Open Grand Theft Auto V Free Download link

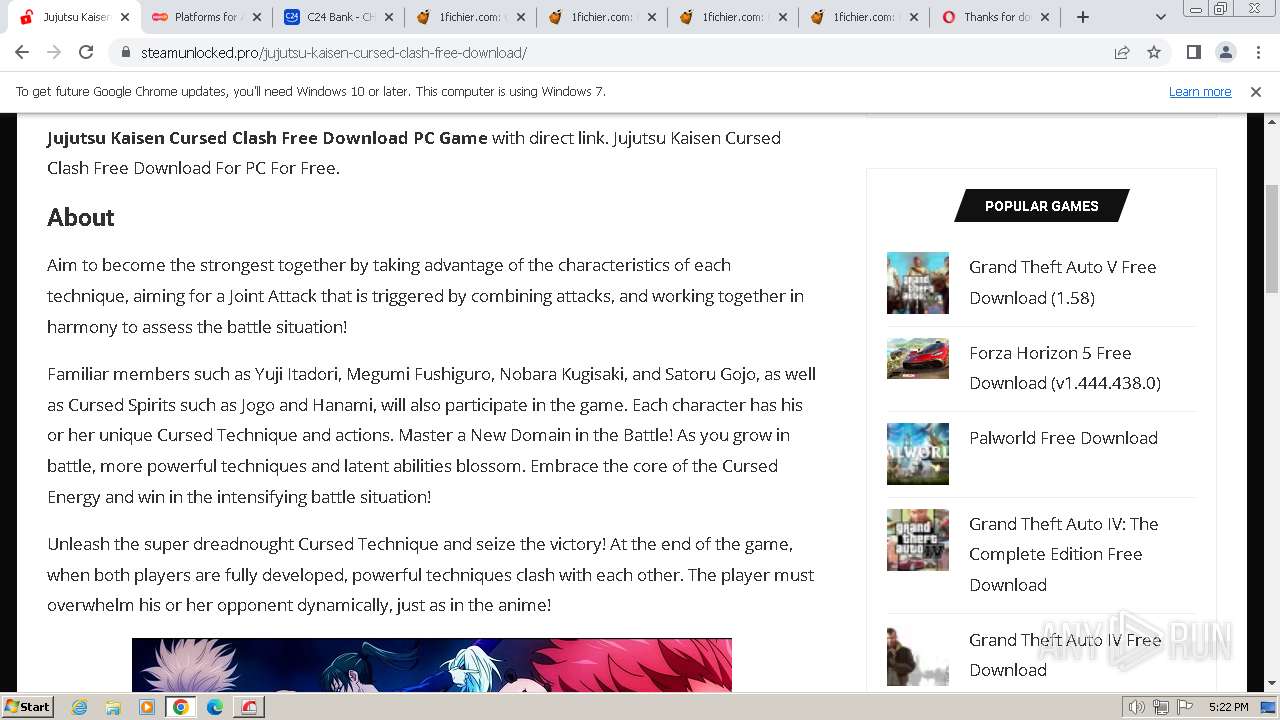pyautogui.click(x=1062, y=282)
